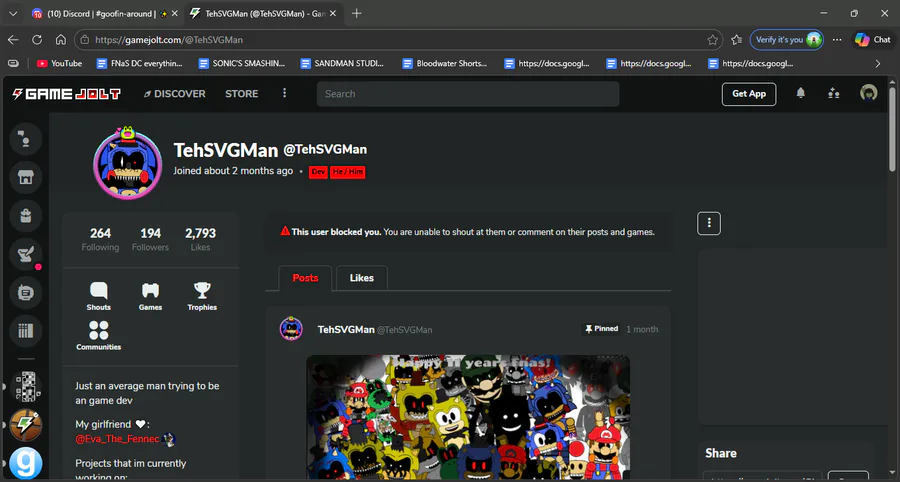The height and width of the screenshot is (482, 900).
Task: View TehSVGMan's Games
Action: point(150,296)
